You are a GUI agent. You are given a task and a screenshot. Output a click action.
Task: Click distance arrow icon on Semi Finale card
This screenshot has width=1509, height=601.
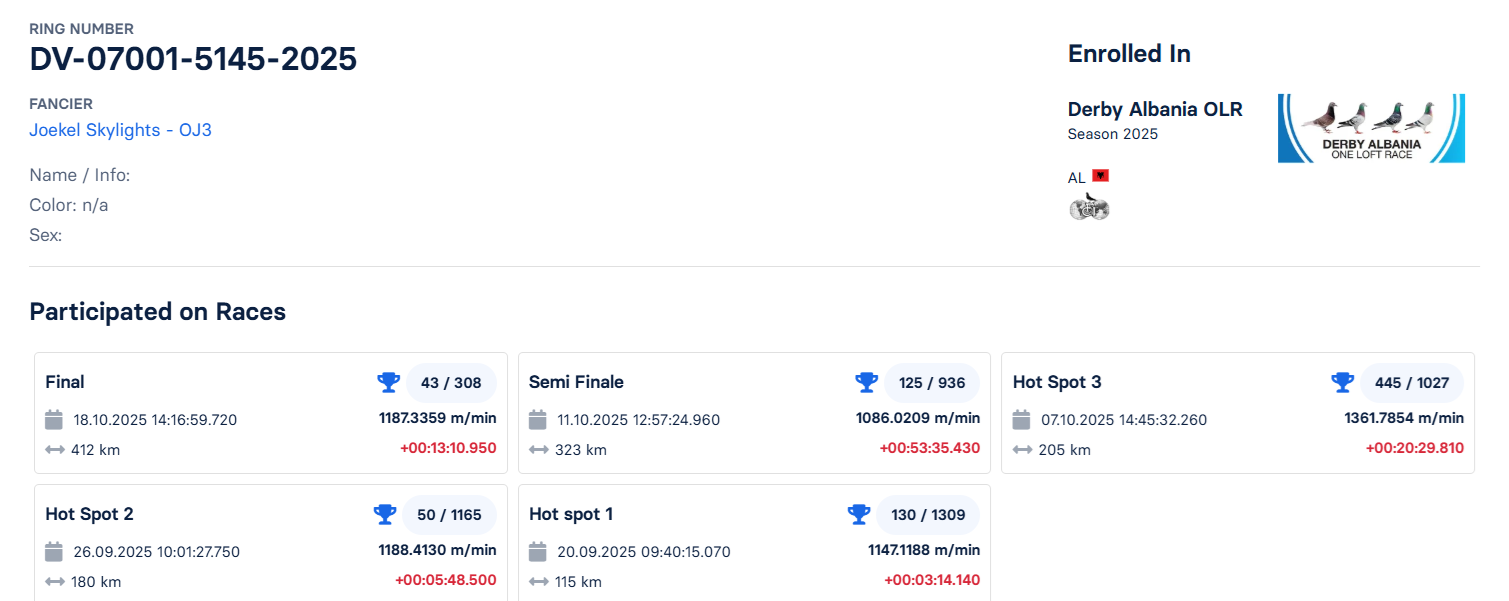pos(538,450)
